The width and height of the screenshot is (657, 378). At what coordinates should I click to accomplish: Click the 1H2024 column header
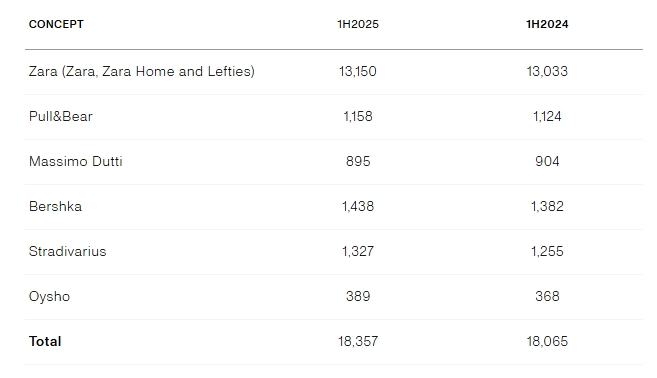click(x=547, y=24)
